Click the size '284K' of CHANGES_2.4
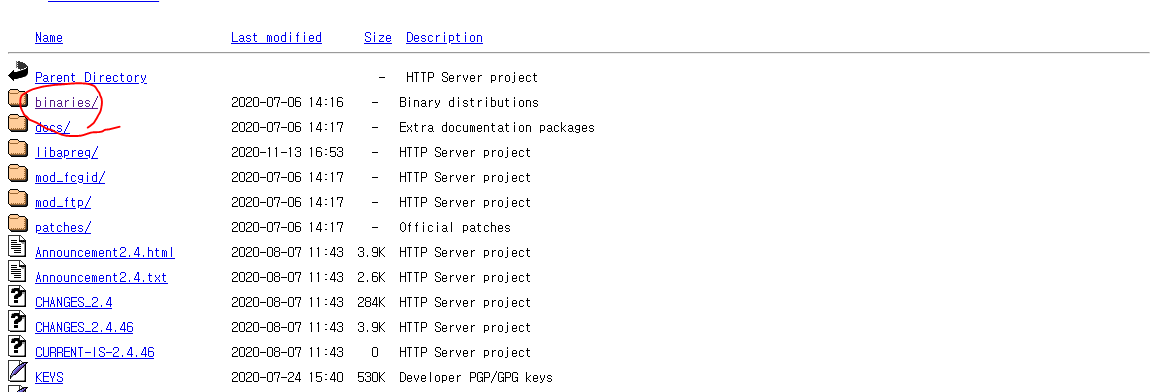The height and width of the screenshot is (392, 1150). [x=371, y=302]
